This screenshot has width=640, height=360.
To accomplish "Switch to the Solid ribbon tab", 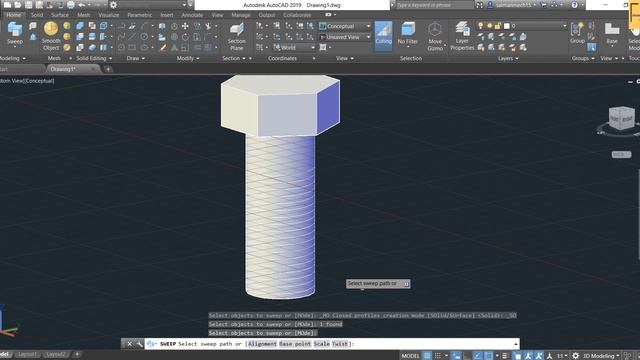I will tap(37, 15).
